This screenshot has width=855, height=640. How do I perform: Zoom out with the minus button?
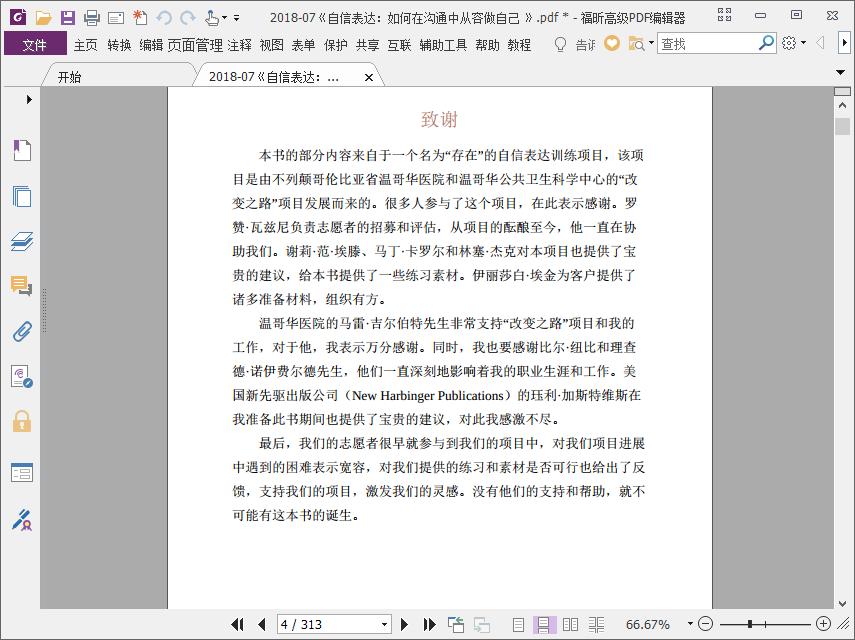point(706,624)
